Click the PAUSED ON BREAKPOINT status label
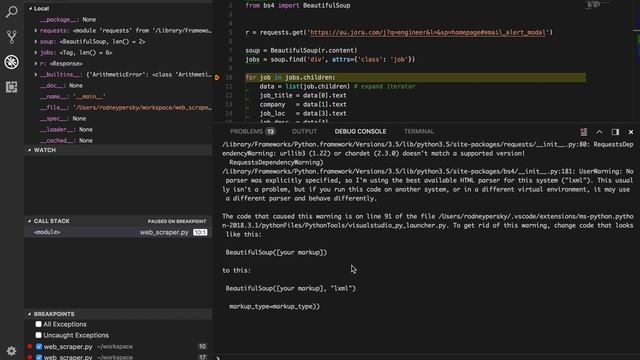 coord(177,221)
